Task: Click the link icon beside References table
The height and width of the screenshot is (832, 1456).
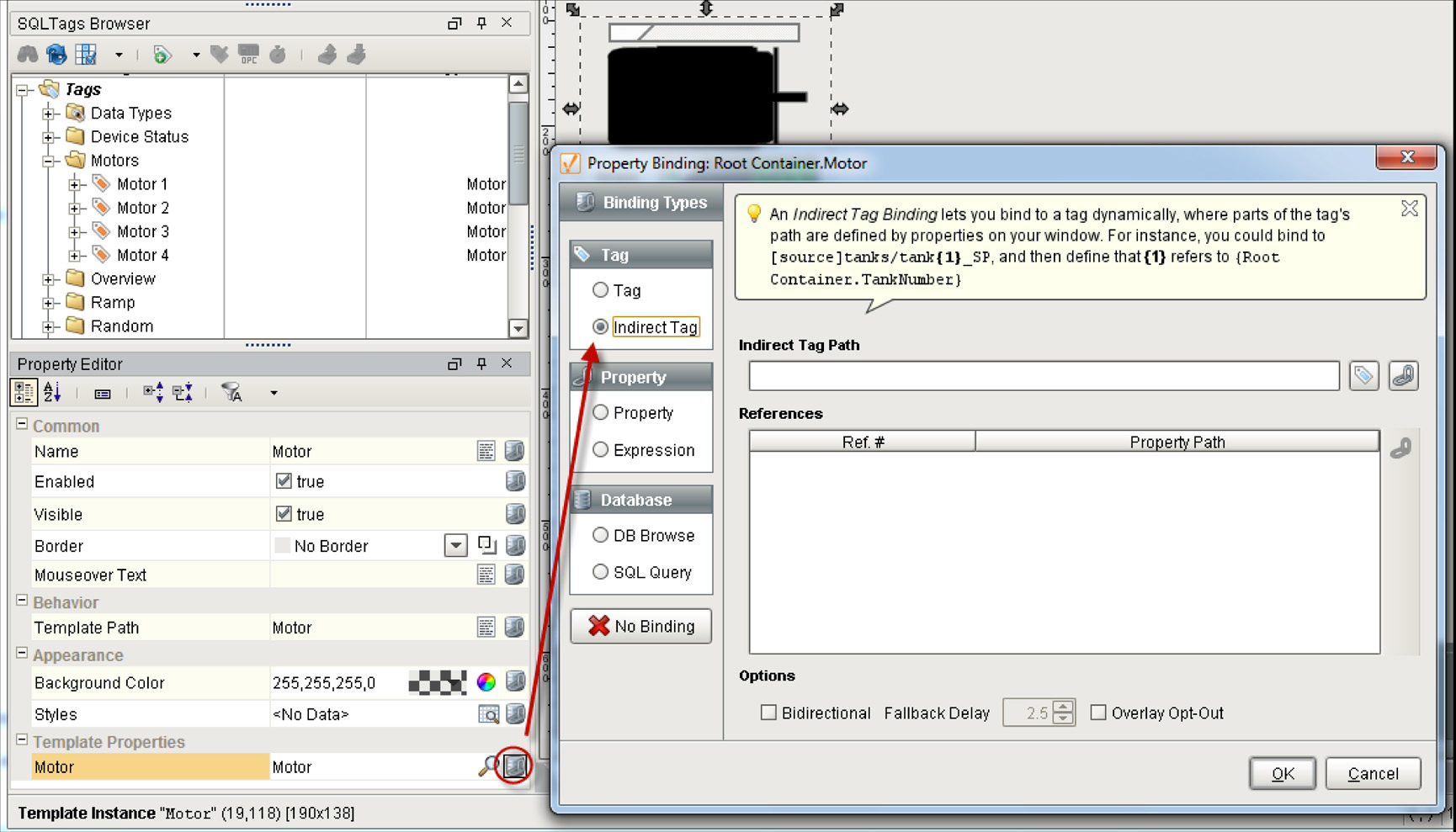Action: coord(1400,448)
